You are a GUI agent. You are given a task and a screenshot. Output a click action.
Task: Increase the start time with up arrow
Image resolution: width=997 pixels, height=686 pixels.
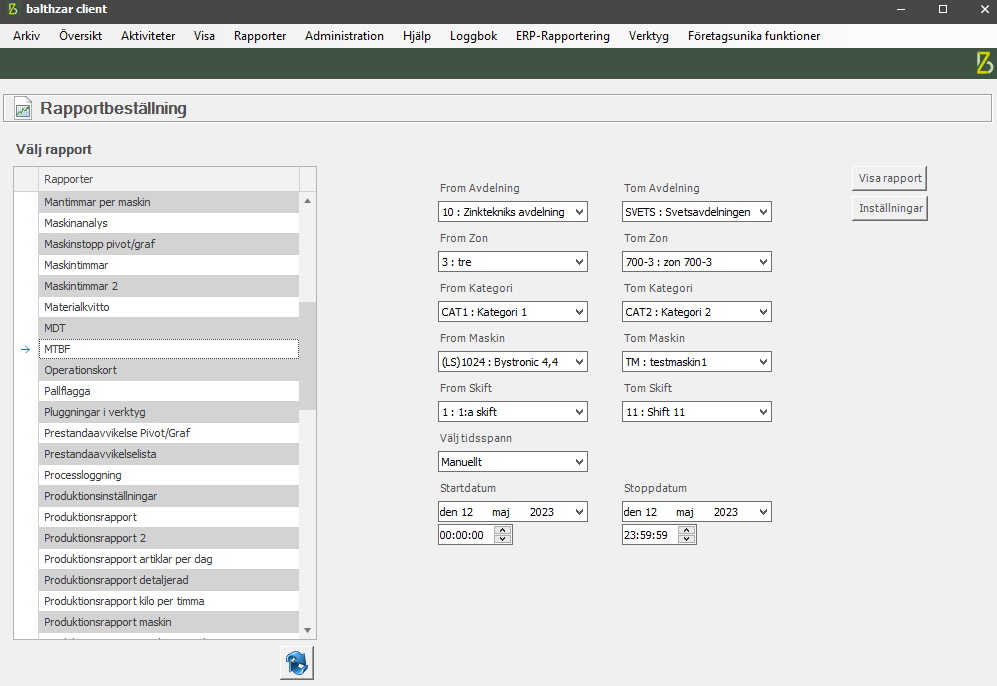click(502, 530)
